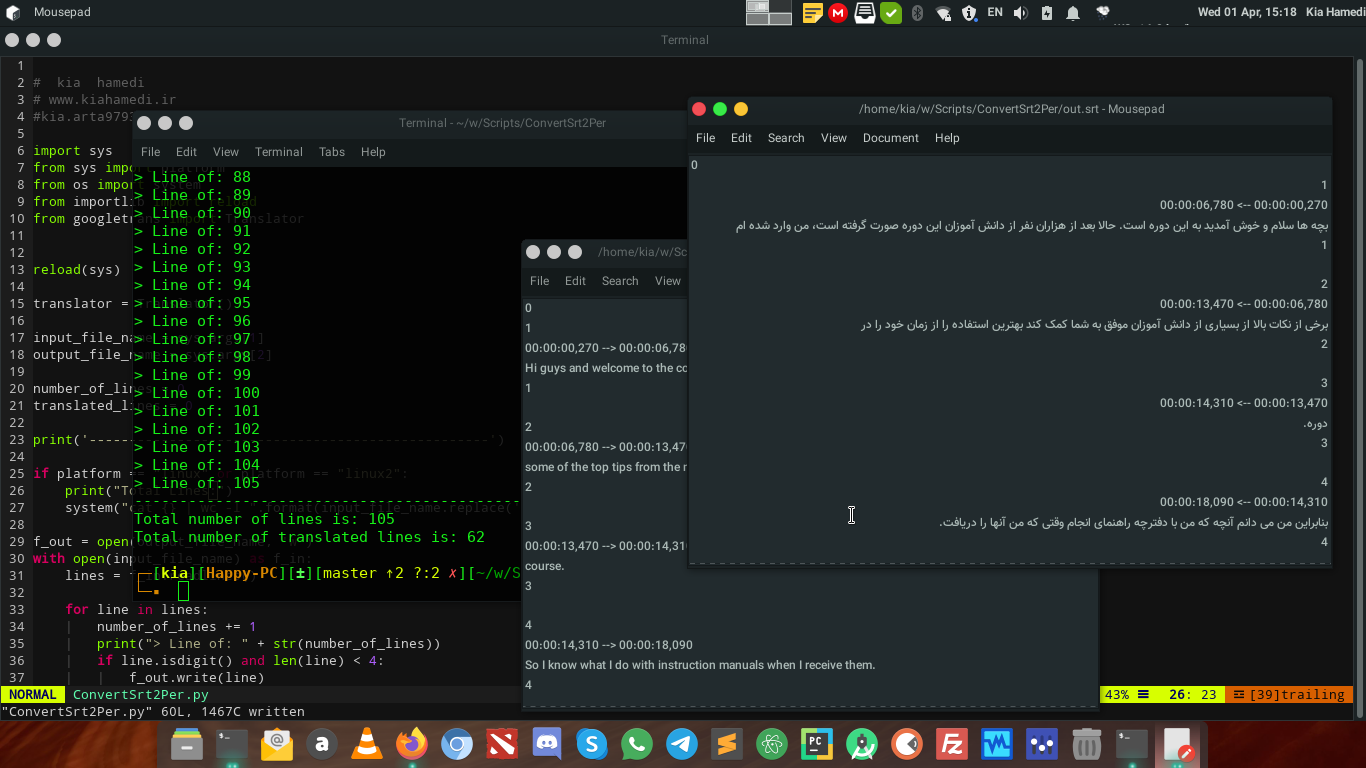Click the 'Total number of lines is: 105' output
Image resolution: width=1366 pixels, height=768 pixels.
click(x=264, y=519)
